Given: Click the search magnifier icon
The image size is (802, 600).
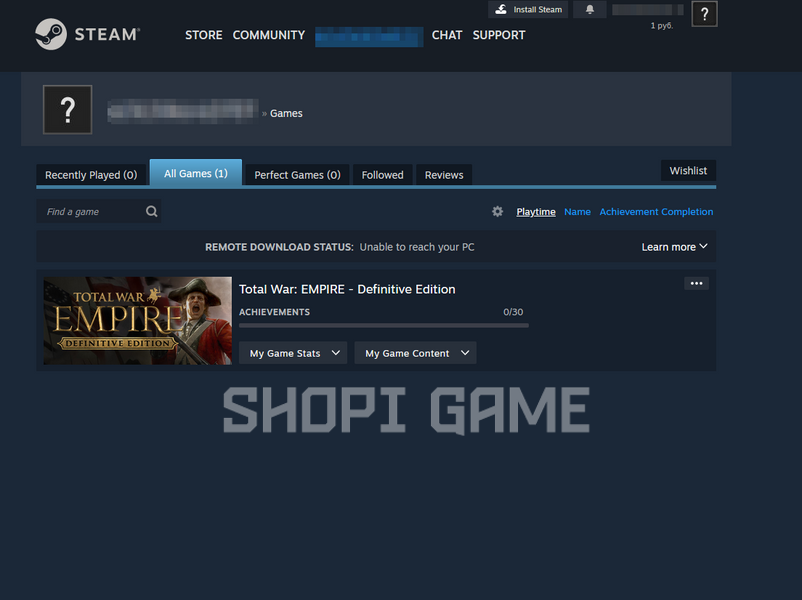Looking at the screenshot, I should tap(151, 211).
